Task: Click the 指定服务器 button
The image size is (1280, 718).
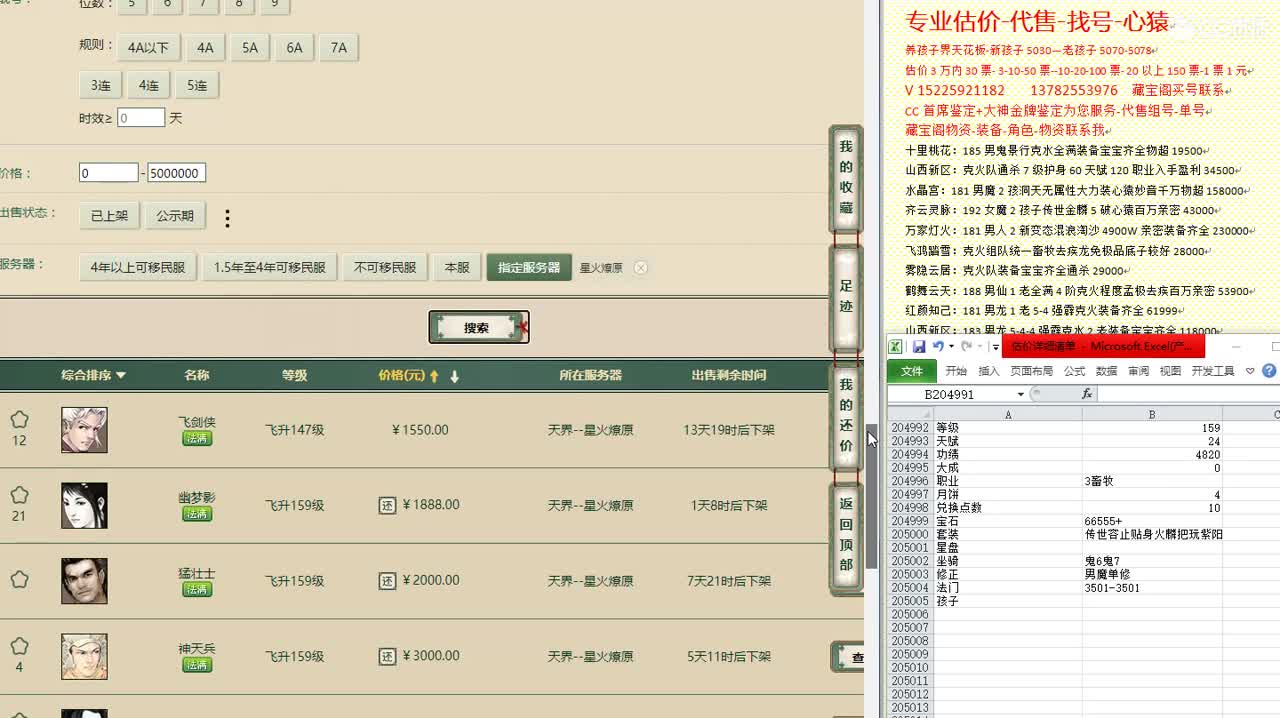Action: point(529,267)
